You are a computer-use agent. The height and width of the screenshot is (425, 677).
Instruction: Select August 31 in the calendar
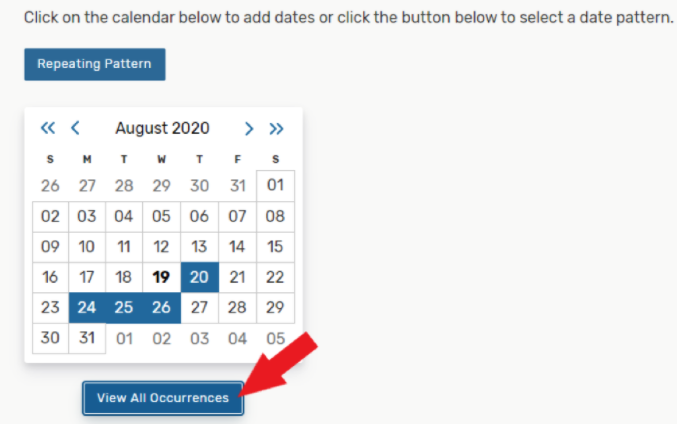click(x=87, y=338)
